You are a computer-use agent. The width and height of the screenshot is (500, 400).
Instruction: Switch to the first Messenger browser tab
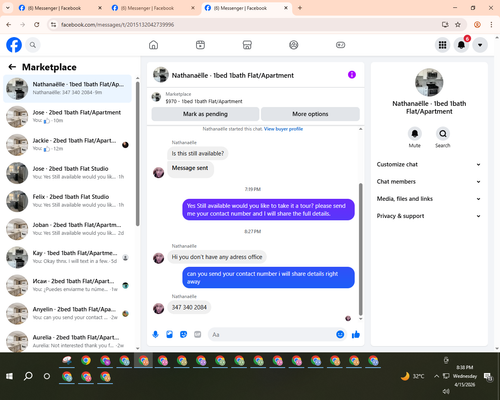pos(60,8)
